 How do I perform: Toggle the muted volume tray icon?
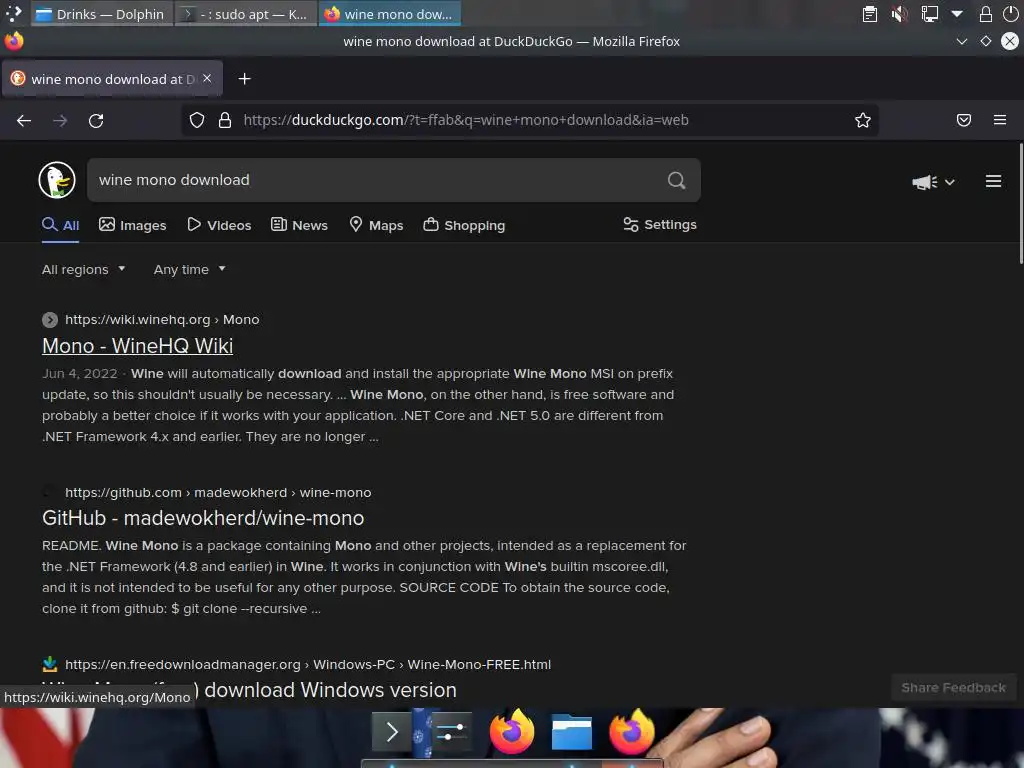click(899, 14)
